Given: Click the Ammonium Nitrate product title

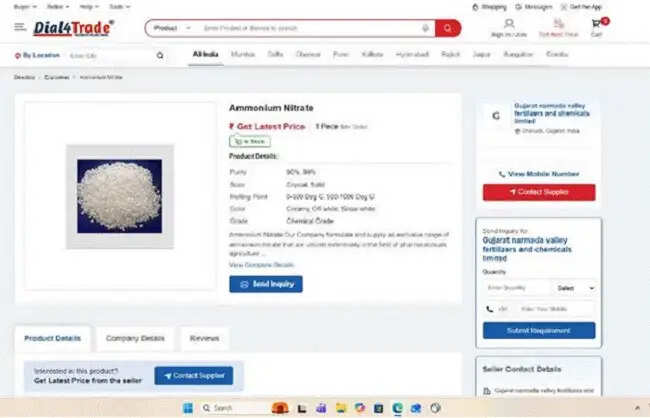Looking at the screenshot, I should coord(271,108).
